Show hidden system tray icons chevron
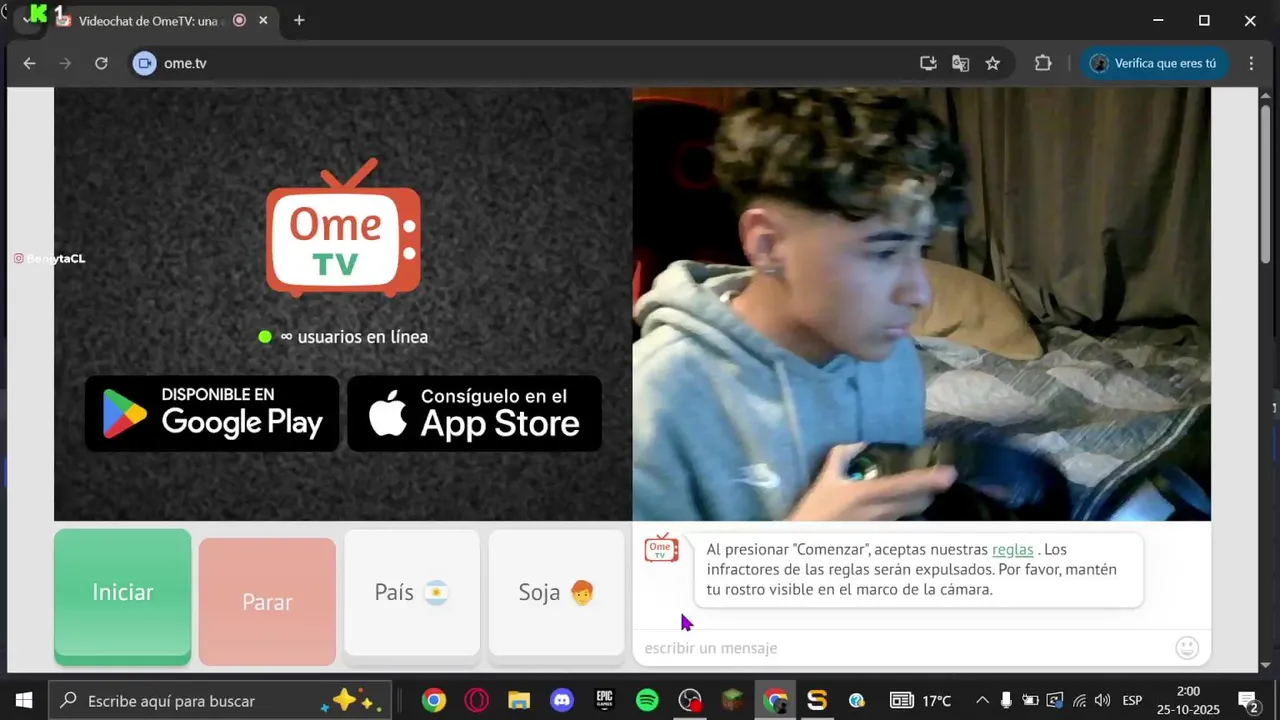The width and height of the screenshot is (1280, 720). pos(982,701)
